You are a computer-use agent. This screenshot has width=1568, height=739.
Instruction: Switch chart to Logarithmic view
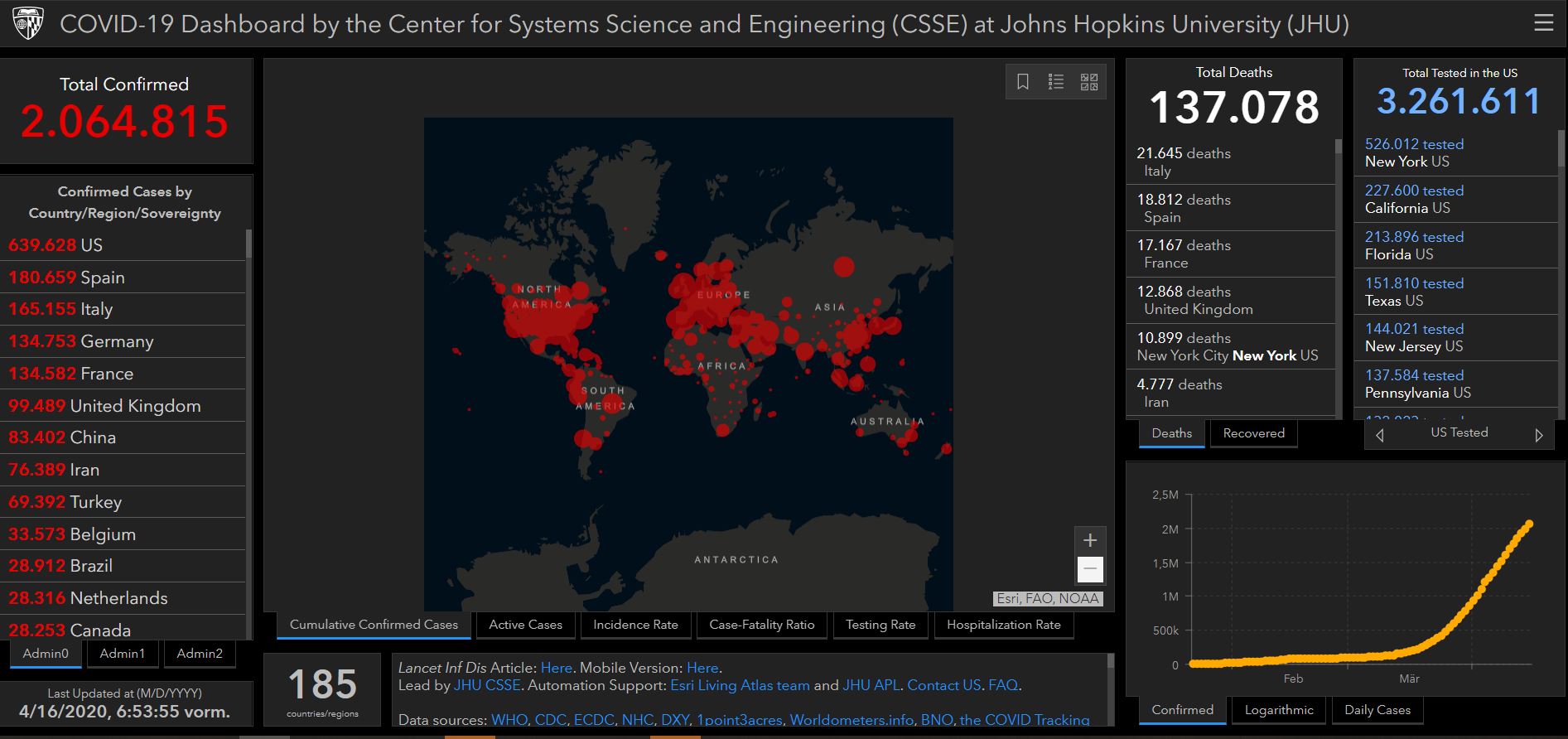pos(1279,710)
